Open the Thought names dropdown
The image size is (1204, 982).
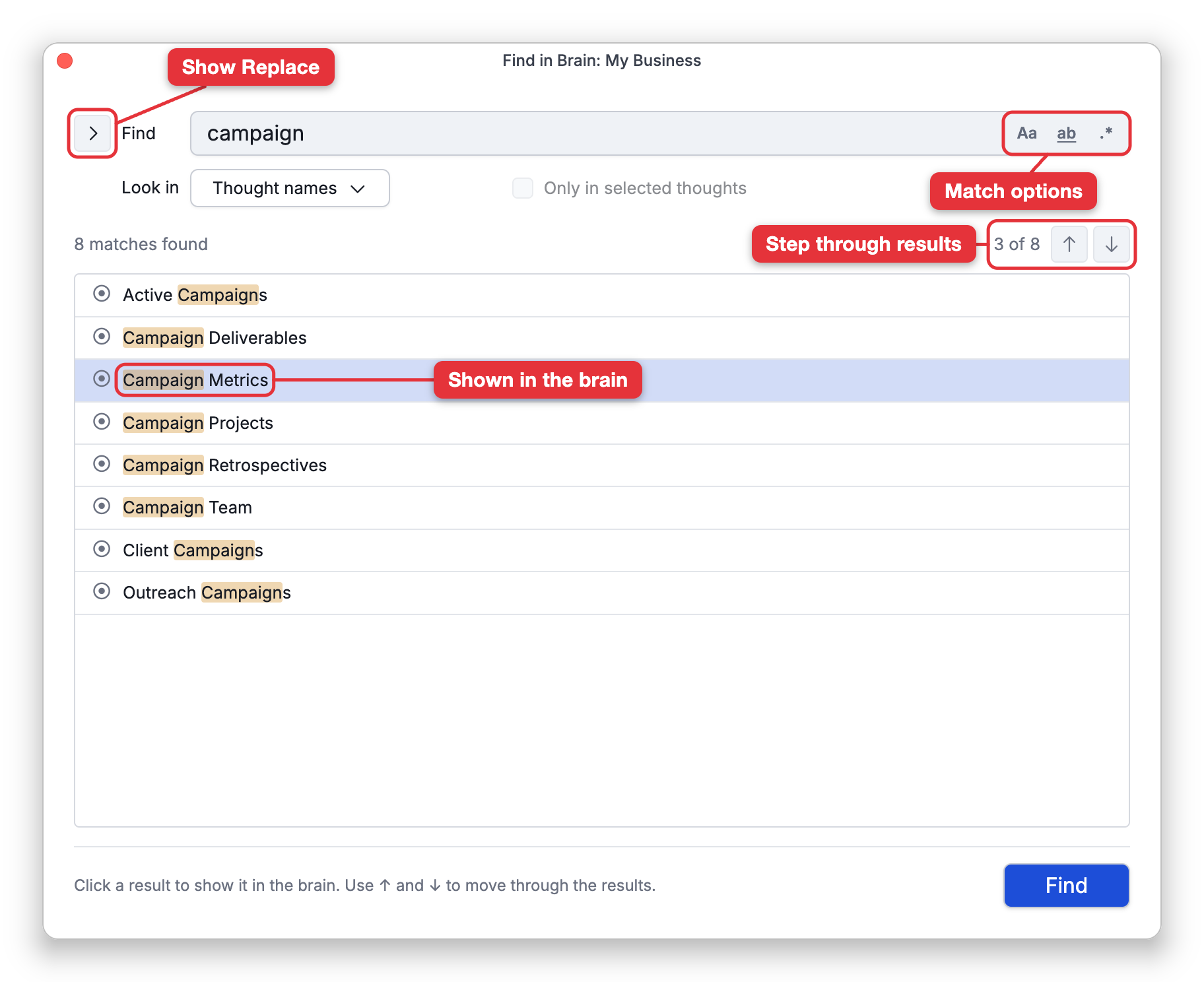click(290, 188)
